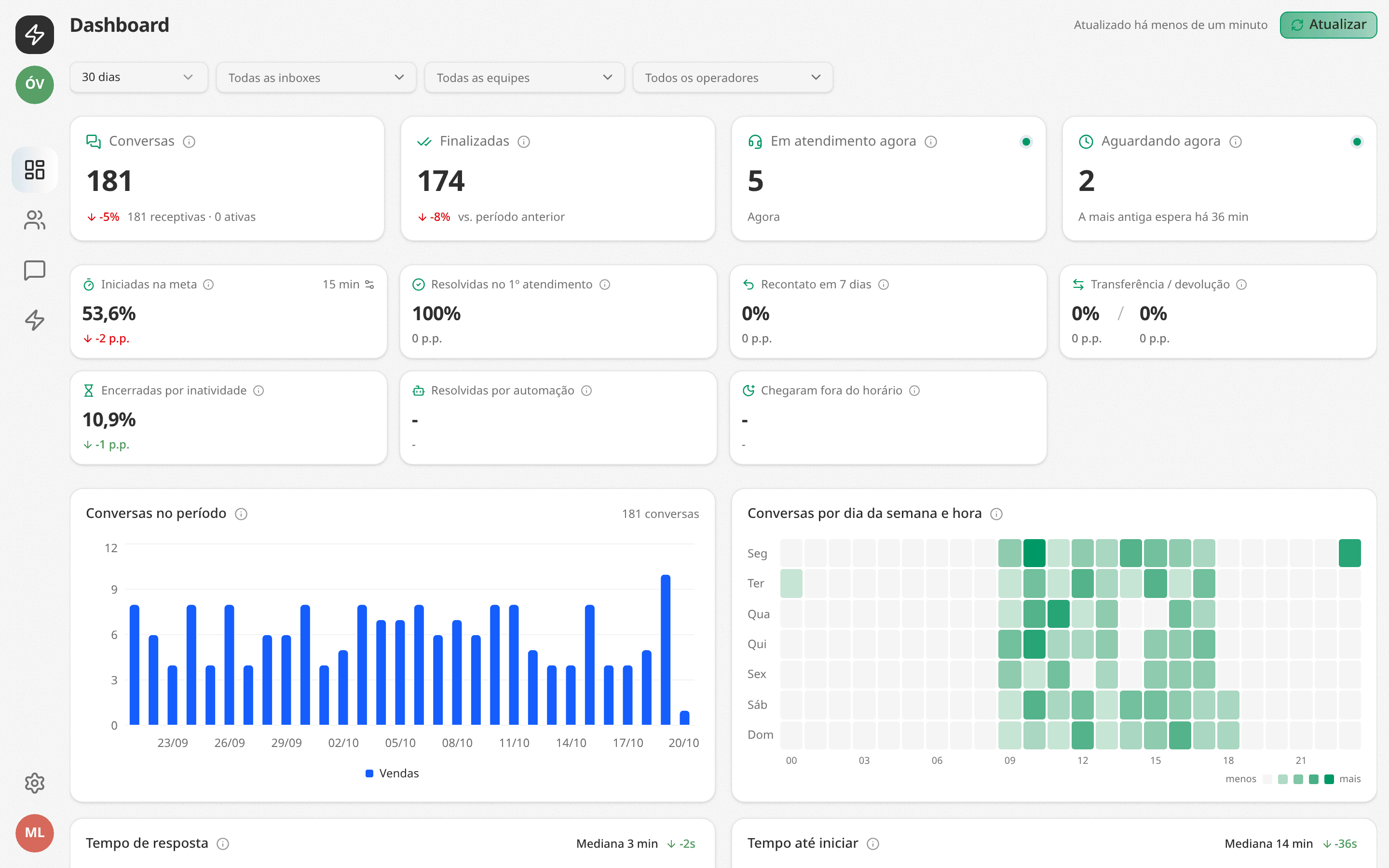Show info for Conversas no período chart
This screenshot has height=868, width=1389.
click(241, 515)
